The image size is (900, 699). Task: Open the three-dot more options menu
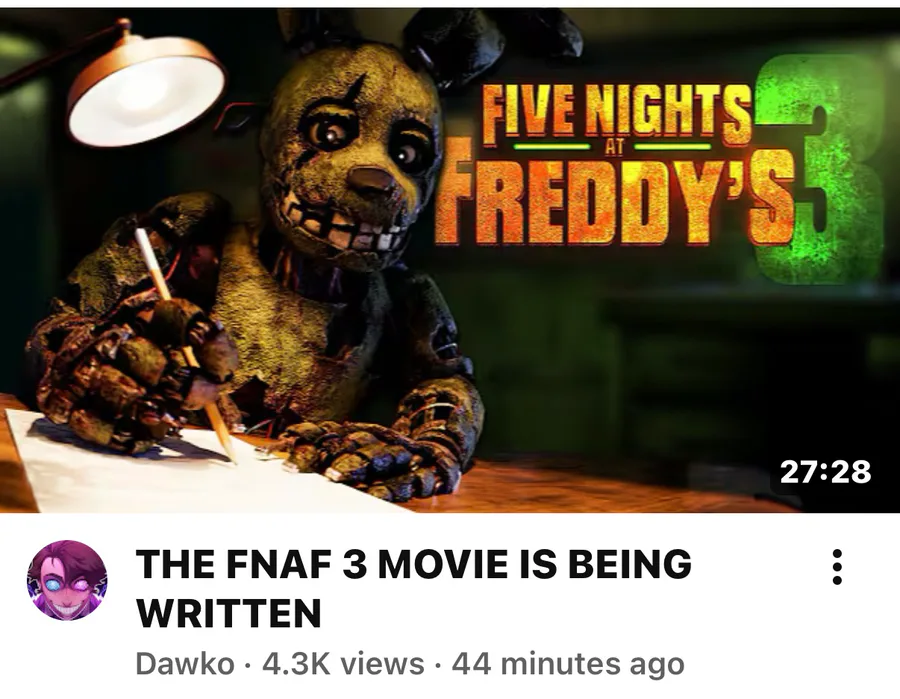point(837,567)
